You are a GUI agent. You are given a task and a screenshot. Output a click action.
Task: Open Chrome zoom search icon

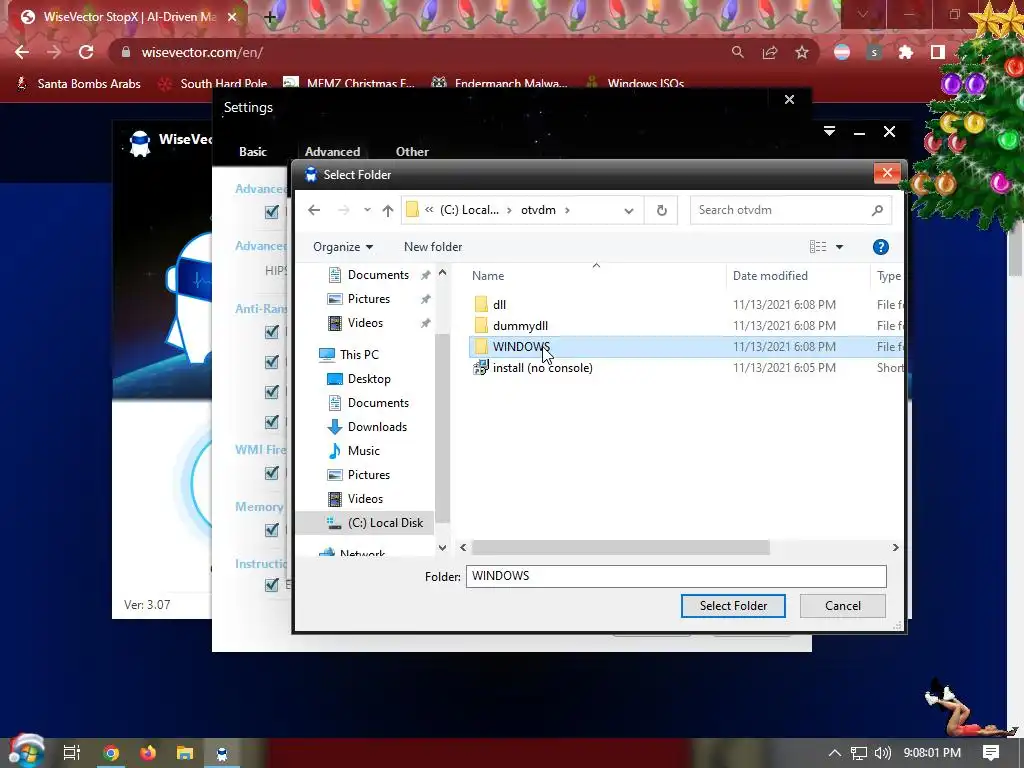(x=738, y=52)
